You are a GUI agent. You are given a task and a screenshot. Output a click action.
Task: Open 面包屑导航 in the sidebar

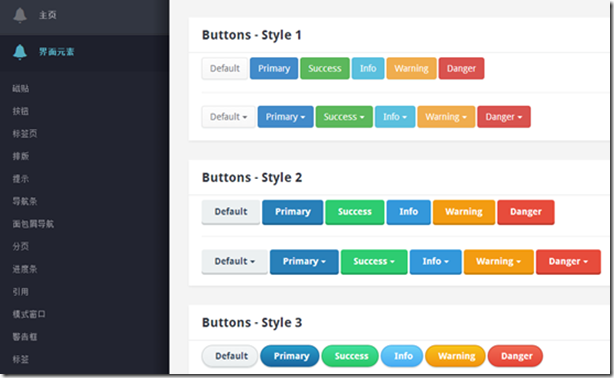33,224
